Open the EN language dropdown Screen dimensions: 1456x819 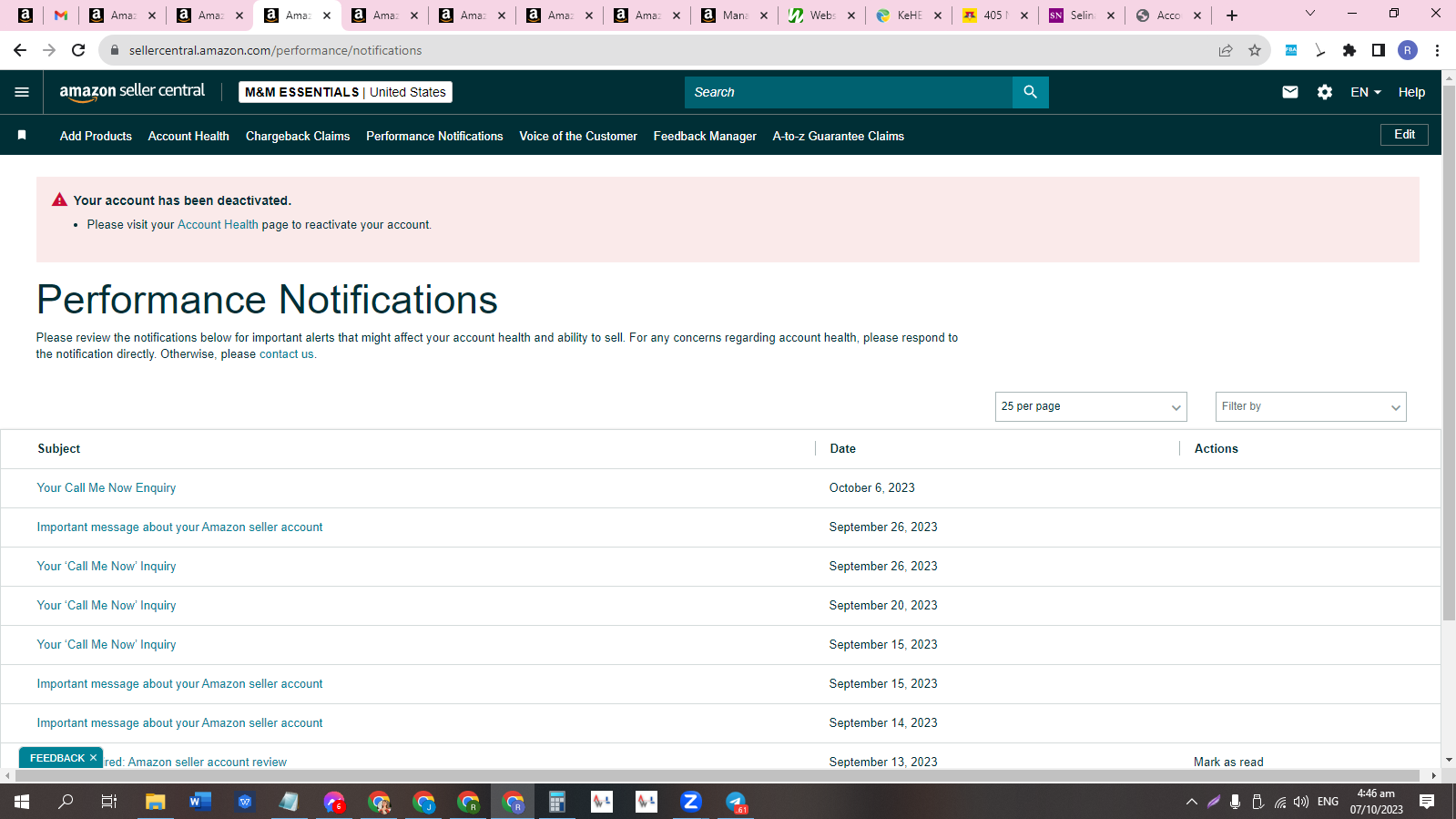(x=1365, y=92)
